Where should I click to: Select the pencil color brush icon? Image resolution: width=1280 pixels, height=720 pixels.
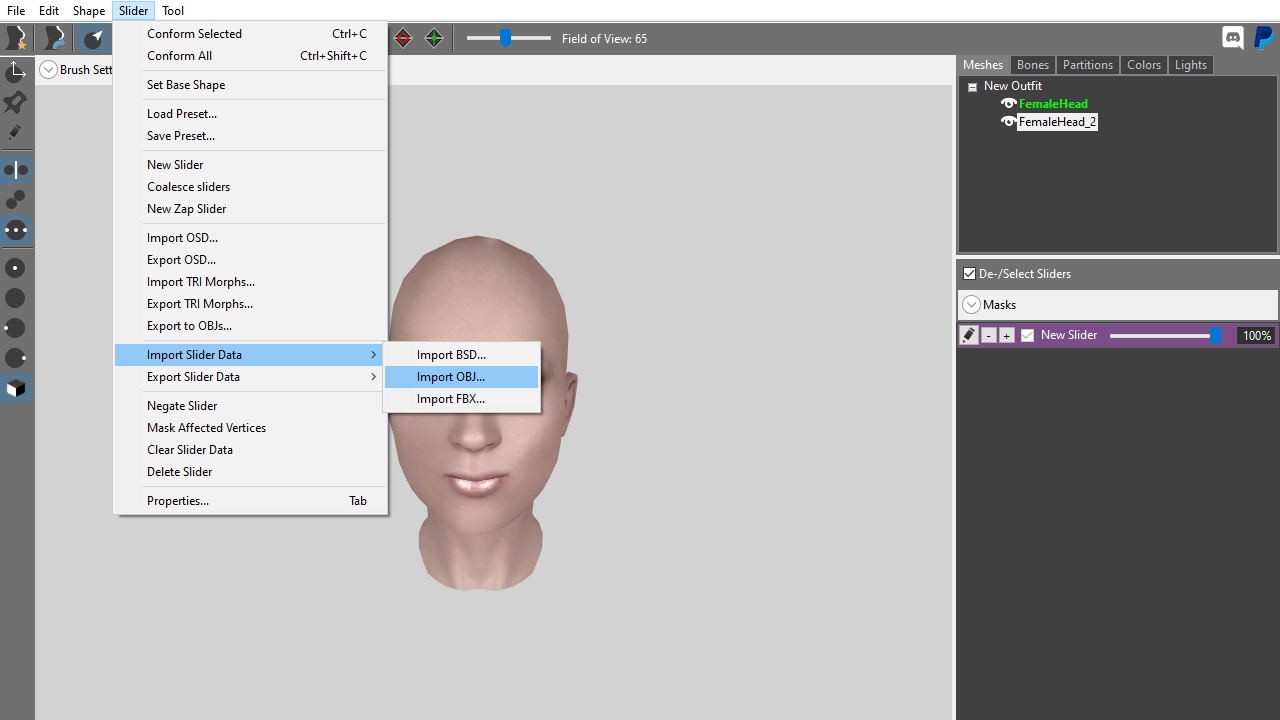16,133
